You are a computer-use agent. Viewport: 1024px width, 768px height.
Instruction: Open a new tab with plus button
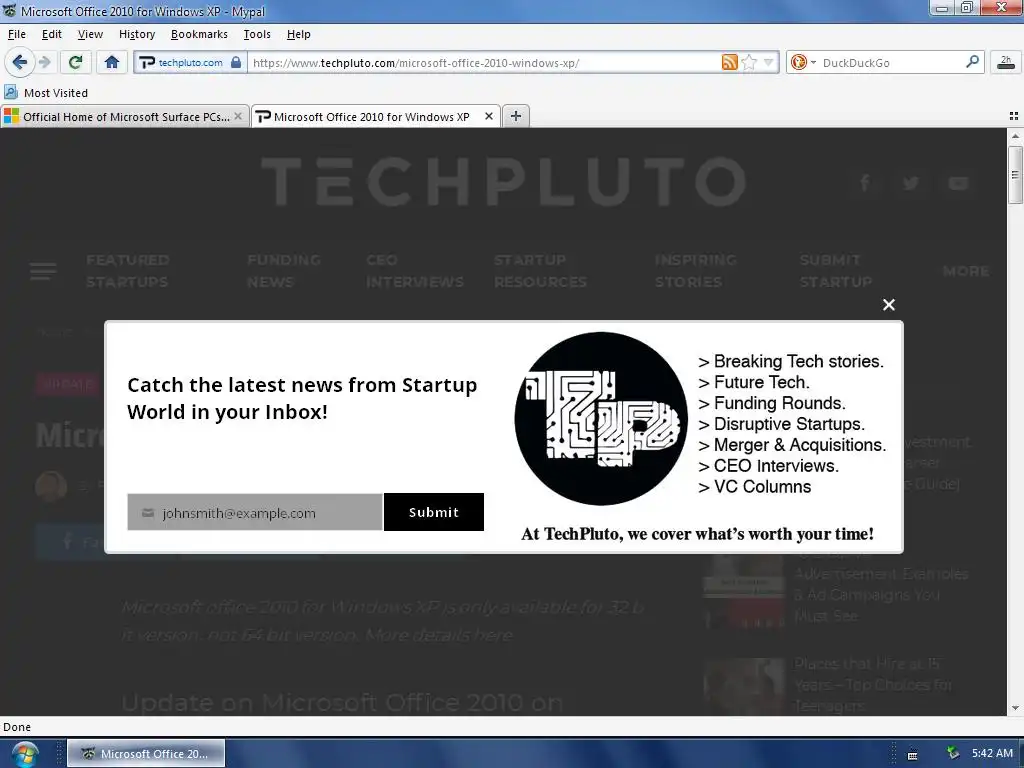[x=516, y=116]
